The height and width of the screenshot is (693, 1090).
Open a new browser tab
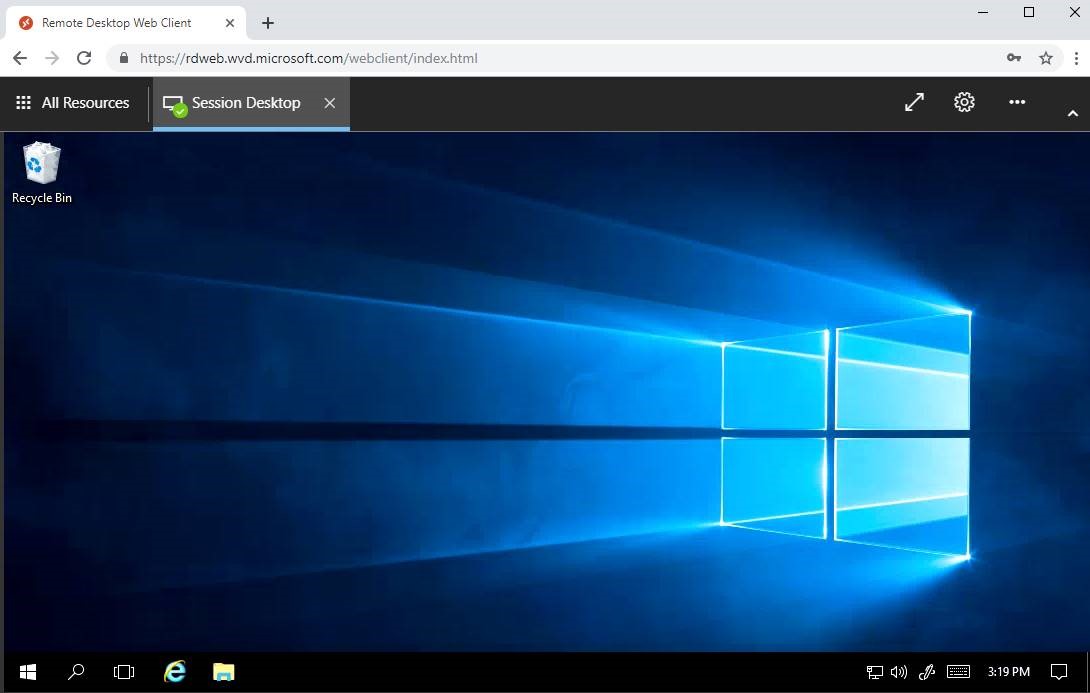[x=268, y=23]
